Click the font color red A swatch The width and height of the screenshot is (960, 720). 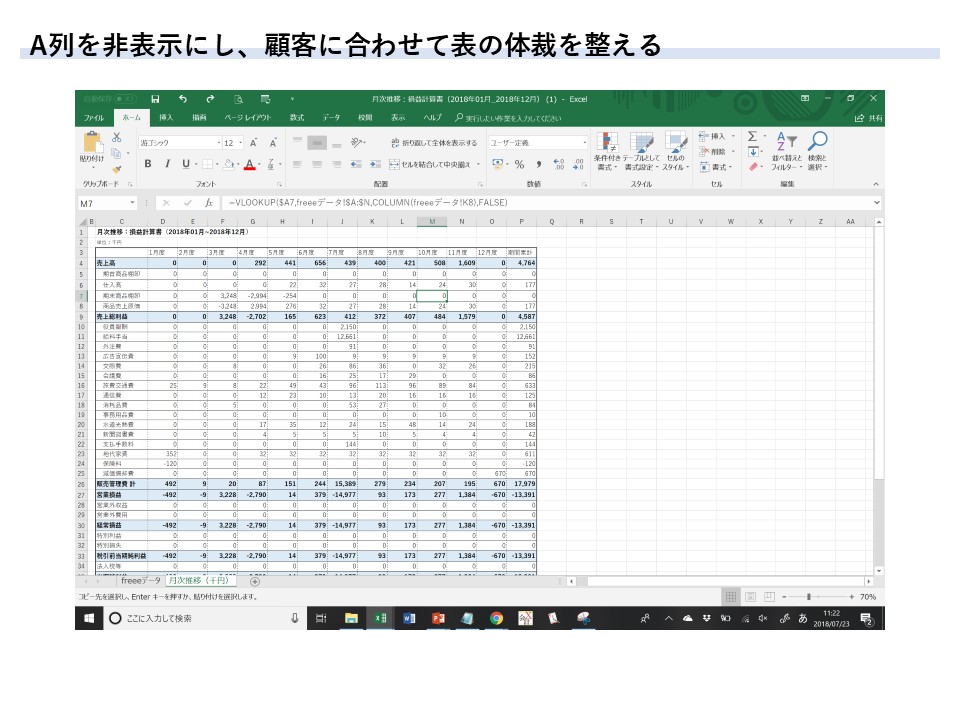click(x=248, y=164)
